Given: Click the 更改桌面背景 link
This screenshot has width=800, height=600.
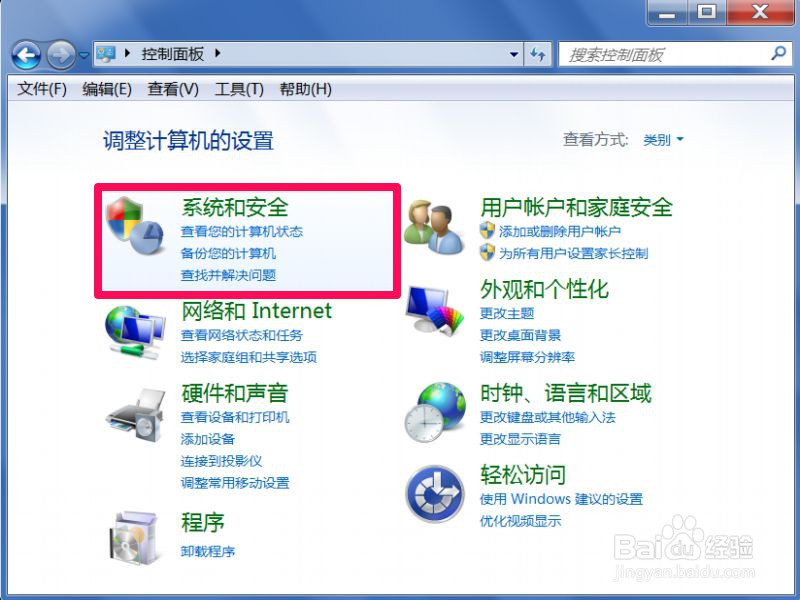Looking at the screenshot, I should [520, 335].
